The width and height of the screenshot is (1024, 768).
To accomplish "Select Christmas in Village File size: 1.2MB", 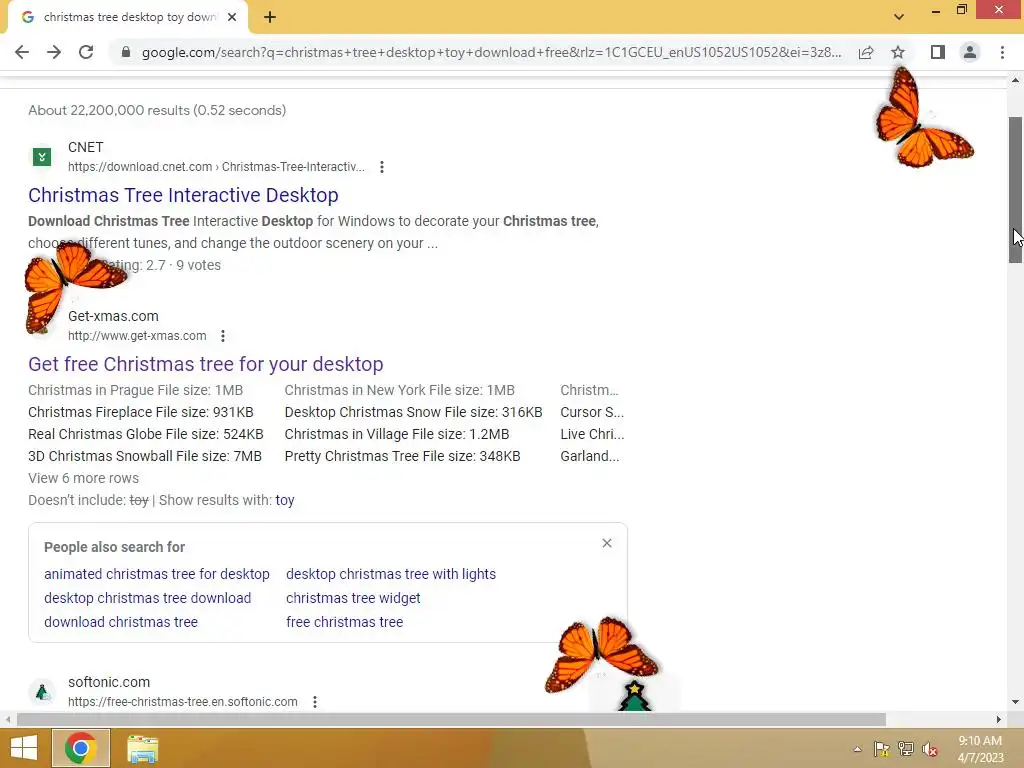I will 397,434.
